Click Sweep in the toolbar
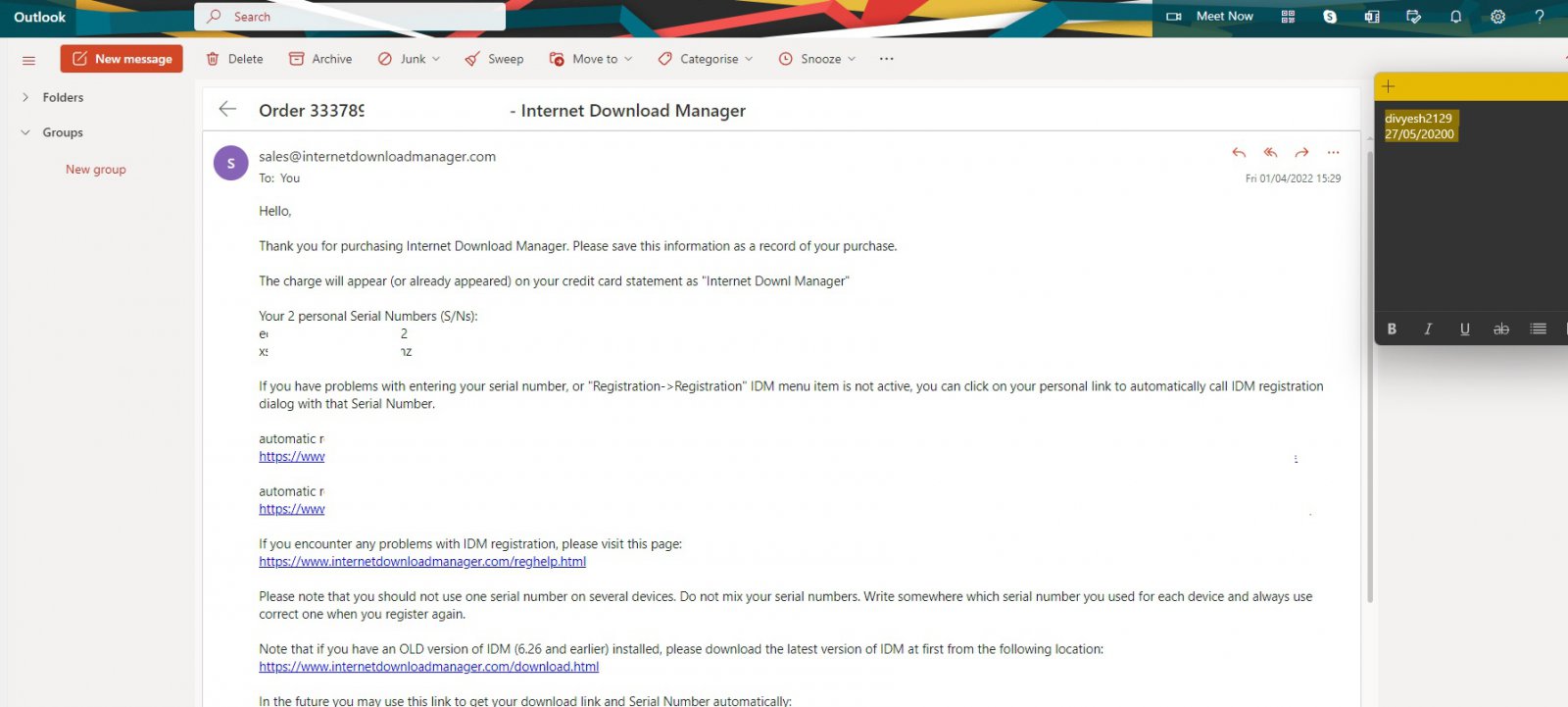The width and height of the screenshot is (1568, 707). [495, 59]
